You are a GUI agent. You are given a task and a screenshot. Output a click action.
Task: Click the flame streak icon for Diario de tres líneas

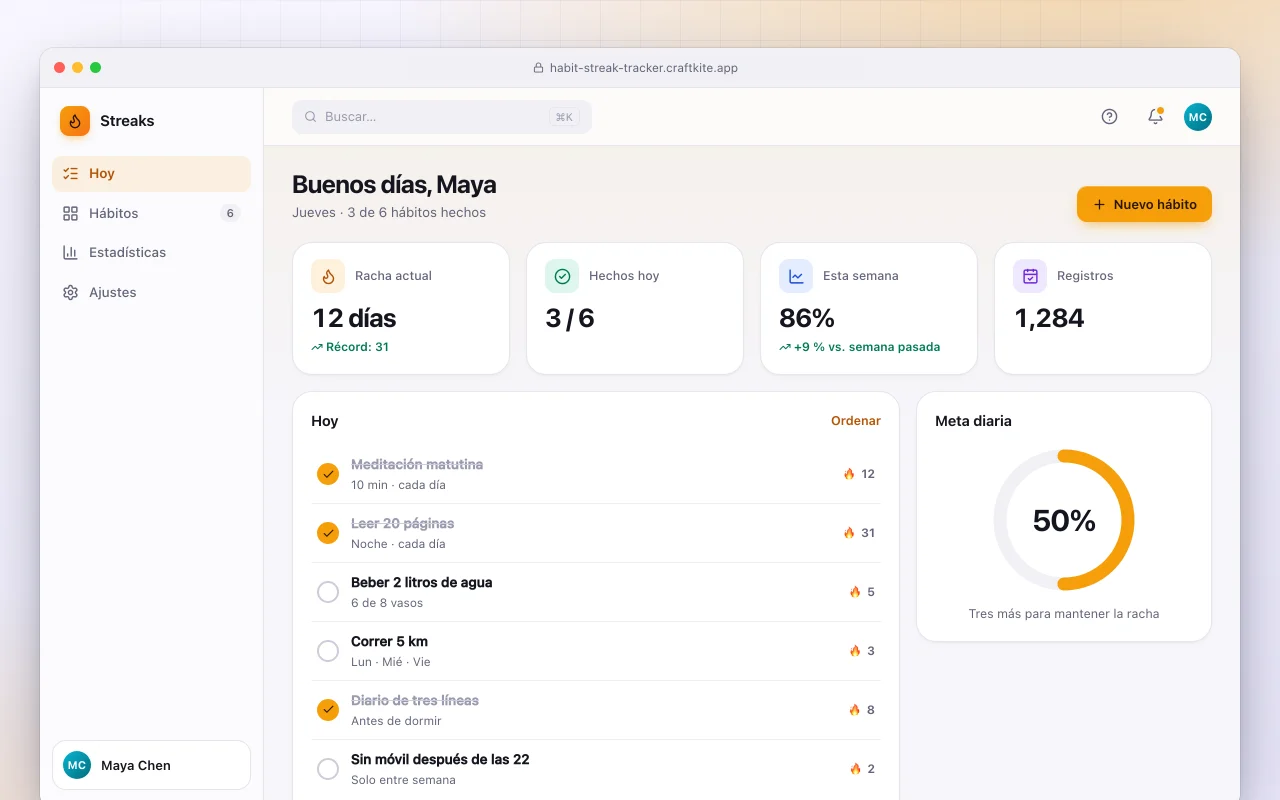click(855, 710)
